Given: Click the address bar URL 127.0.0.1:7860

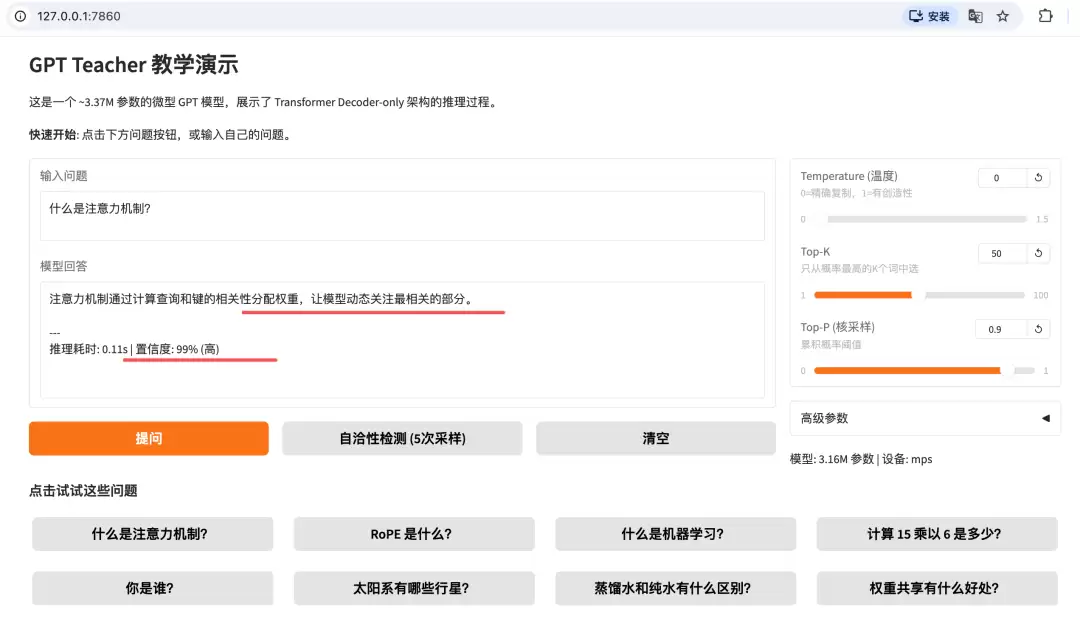Looking at the screenshot, I should 79,16.
